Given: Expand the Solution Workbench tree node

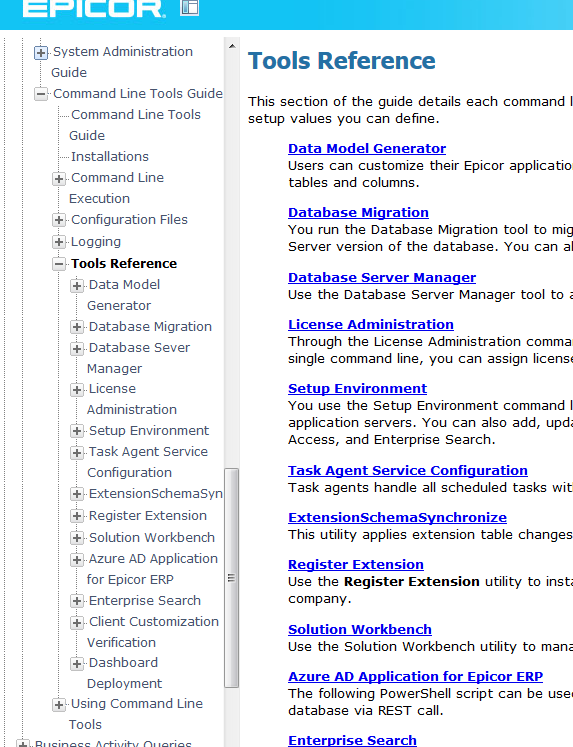Looking at the screenshot, I should click(x=77, y=538).
